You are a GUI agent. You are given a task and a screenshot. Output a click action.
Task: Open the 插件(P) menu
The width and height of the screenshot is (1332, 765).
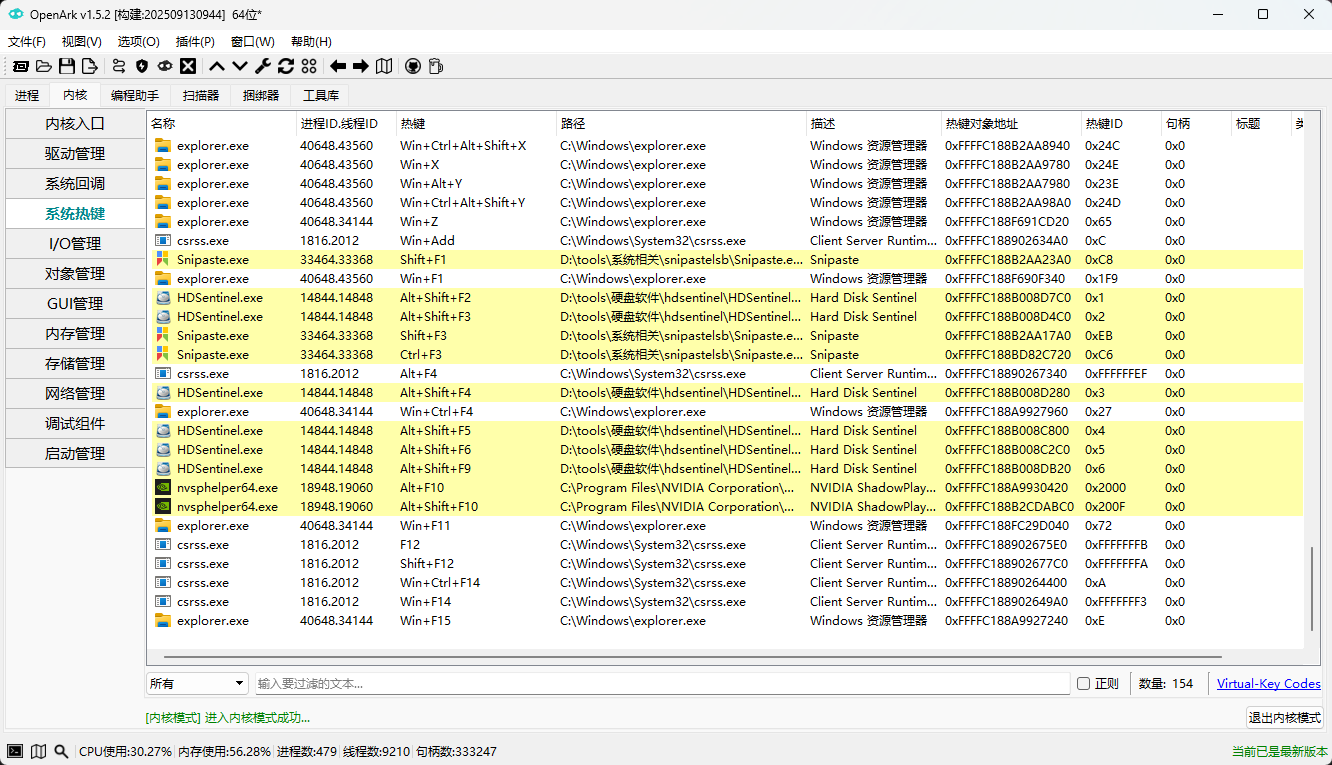(195, 42)
